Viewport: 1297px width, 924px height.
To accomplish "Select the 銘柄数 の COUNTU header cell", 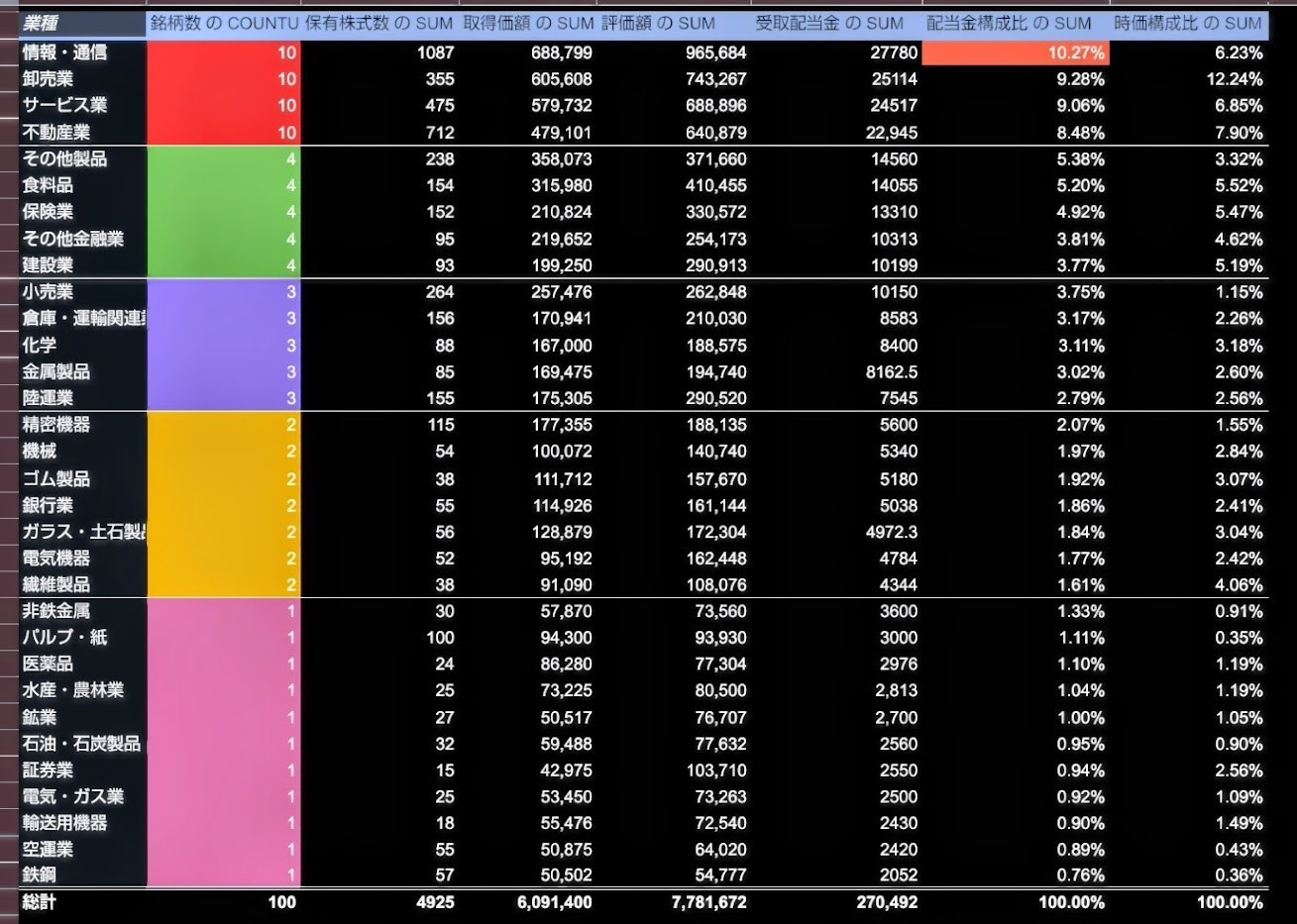I will tap(224, 24).
